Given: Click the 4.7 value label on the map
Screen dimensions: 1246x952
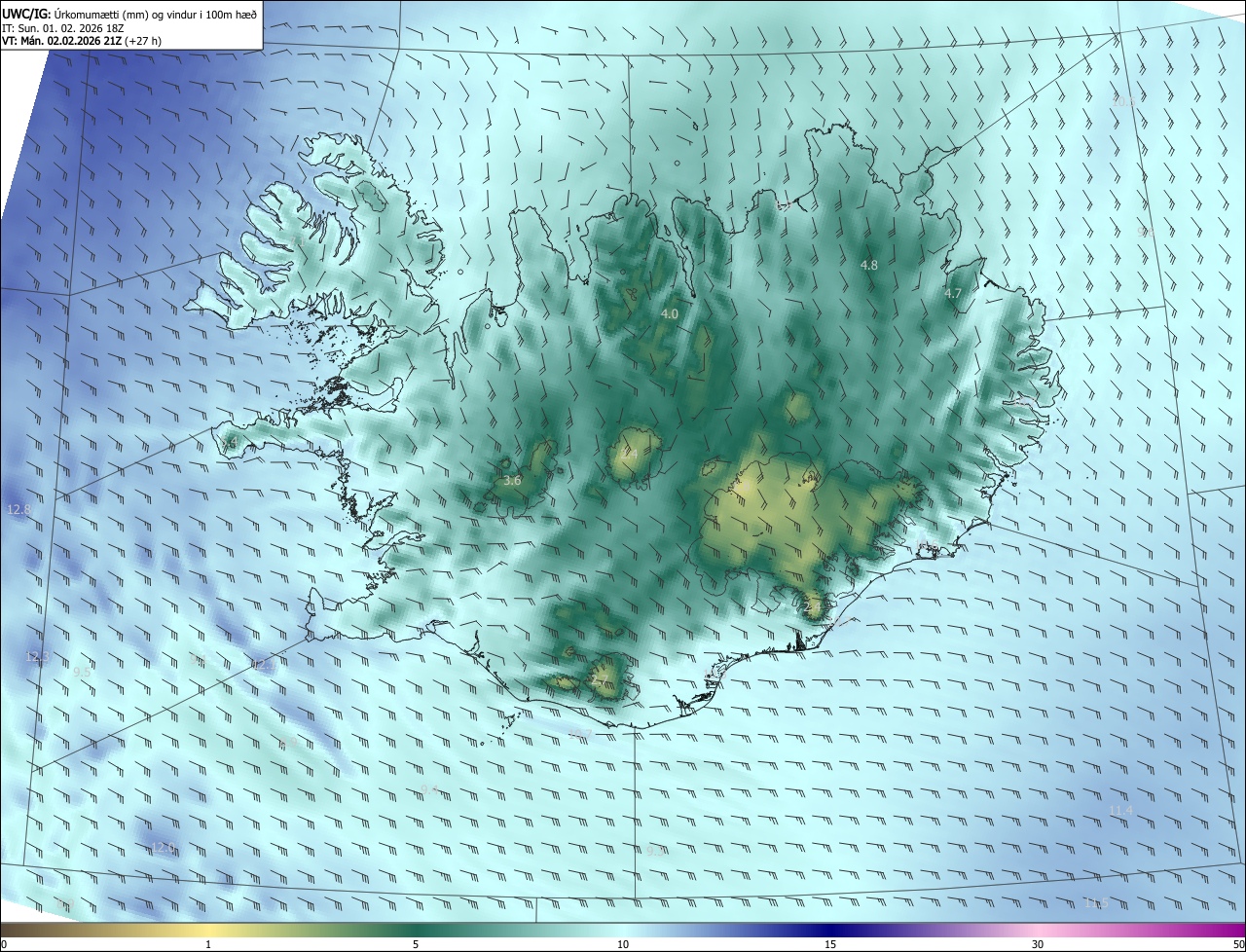Looking at the screenshot, I should click(x=953, y=293).
